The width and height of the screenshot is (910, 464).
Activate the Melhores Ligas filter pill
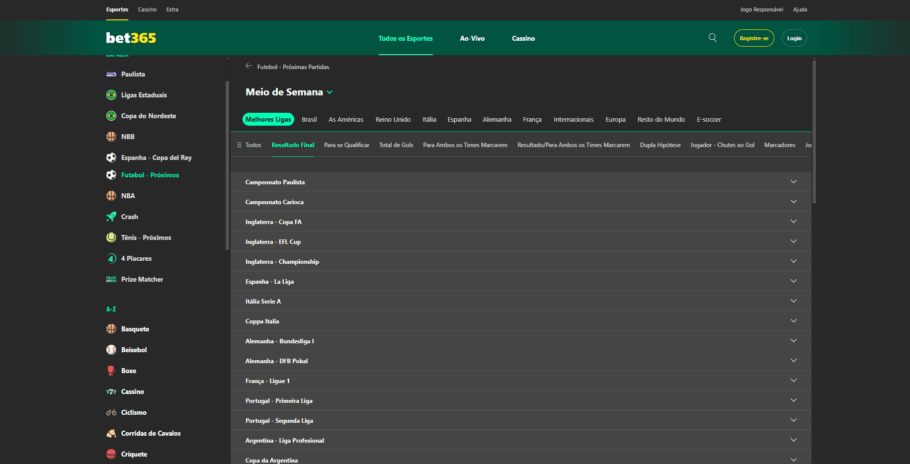coord(268,119)
